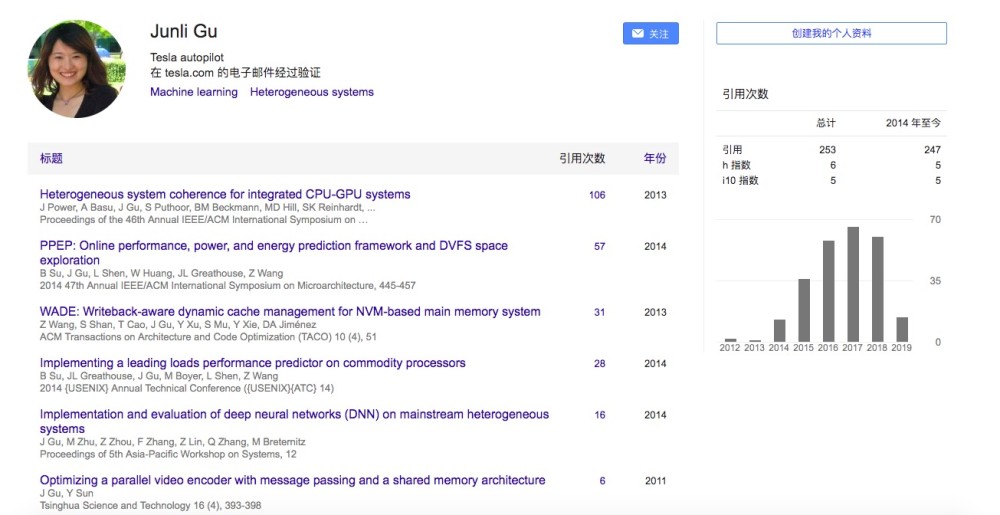Viewport: 1000px width, 515px height.
Task: Open the parallel video encoder paper
Action: coord(293,480)
